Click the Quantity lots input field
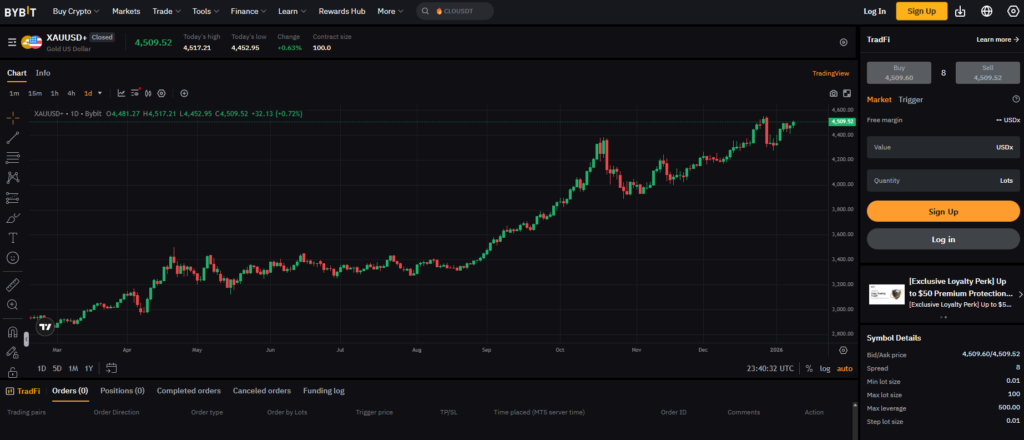Viewport: 1024px width, 440px height. click(942, 181)
